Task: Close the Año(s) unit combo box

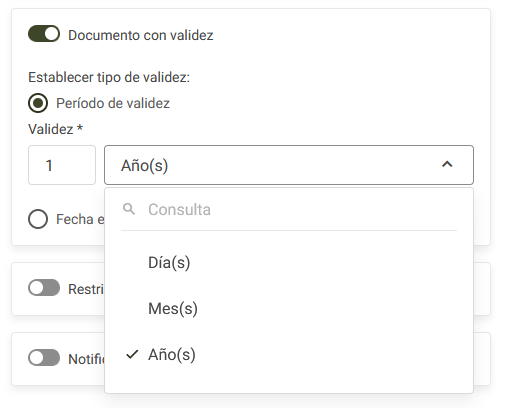Action: pos(289,165)
